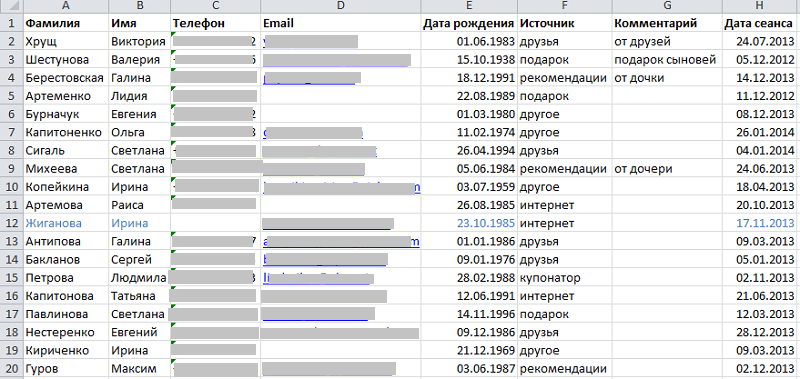
Task: Select row 20 header
Action: pos(11,368)
